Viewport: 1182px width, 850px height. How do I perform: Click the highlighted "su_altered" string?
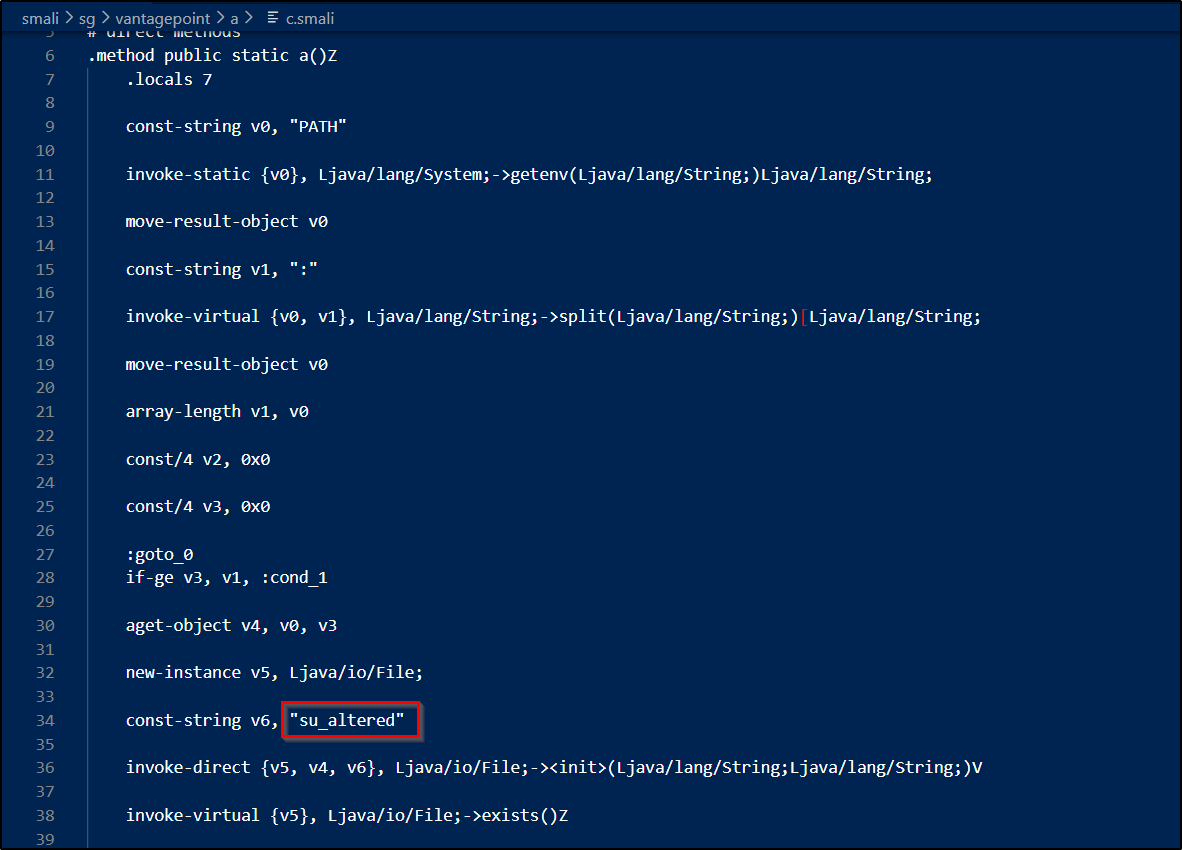[351, 720]
